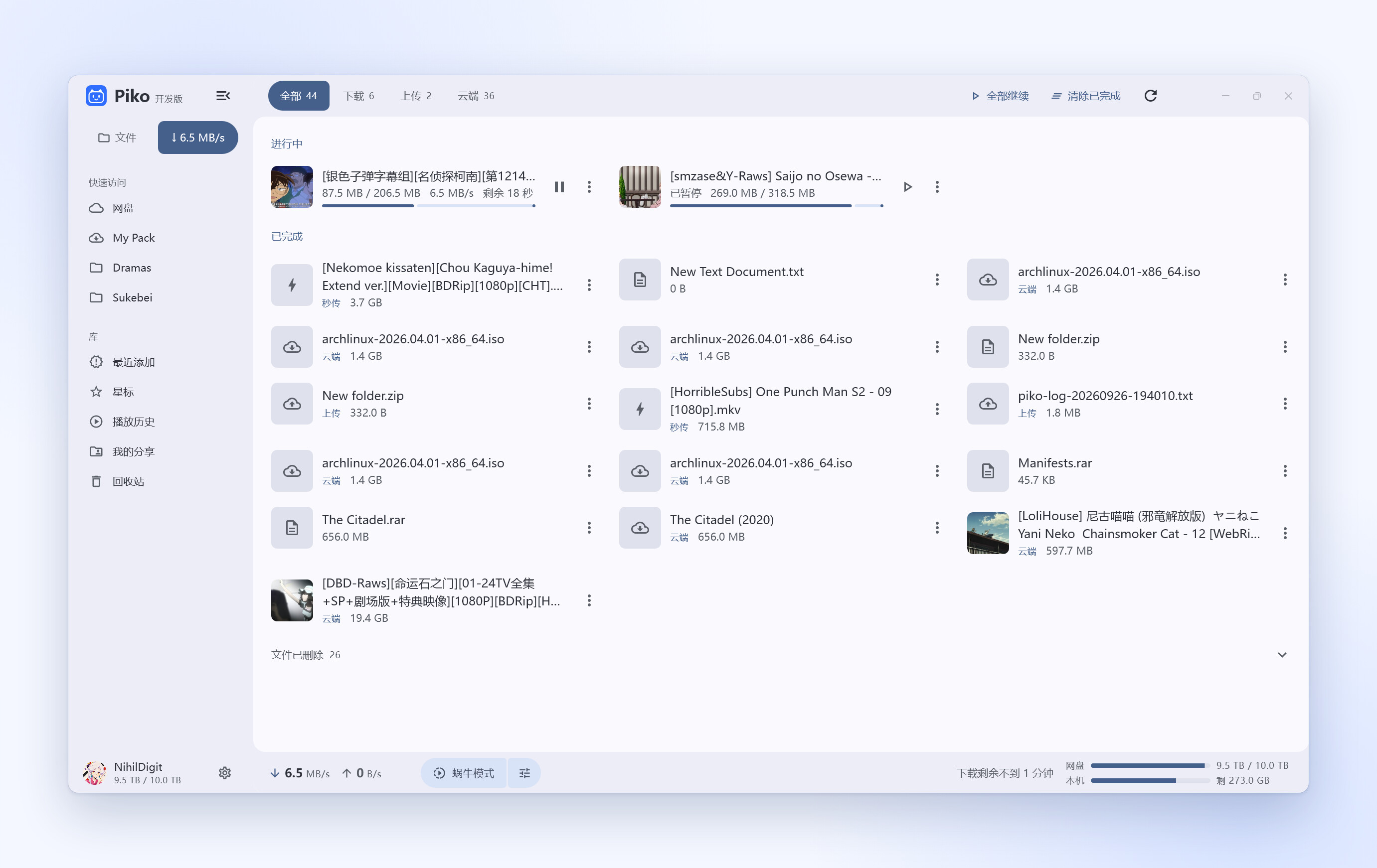Open more options for 命运石之门 item

(x=589, y=600)
